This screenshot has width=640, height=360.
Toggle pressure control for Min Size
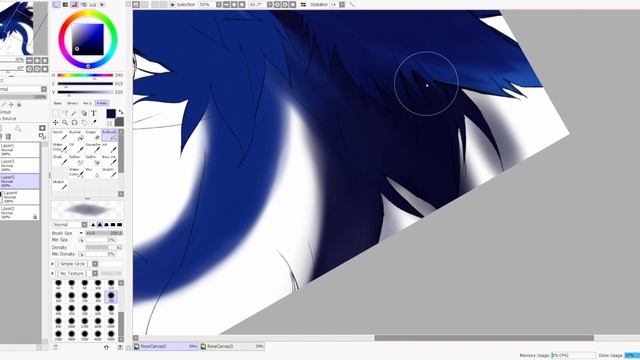tap(81, 240)
